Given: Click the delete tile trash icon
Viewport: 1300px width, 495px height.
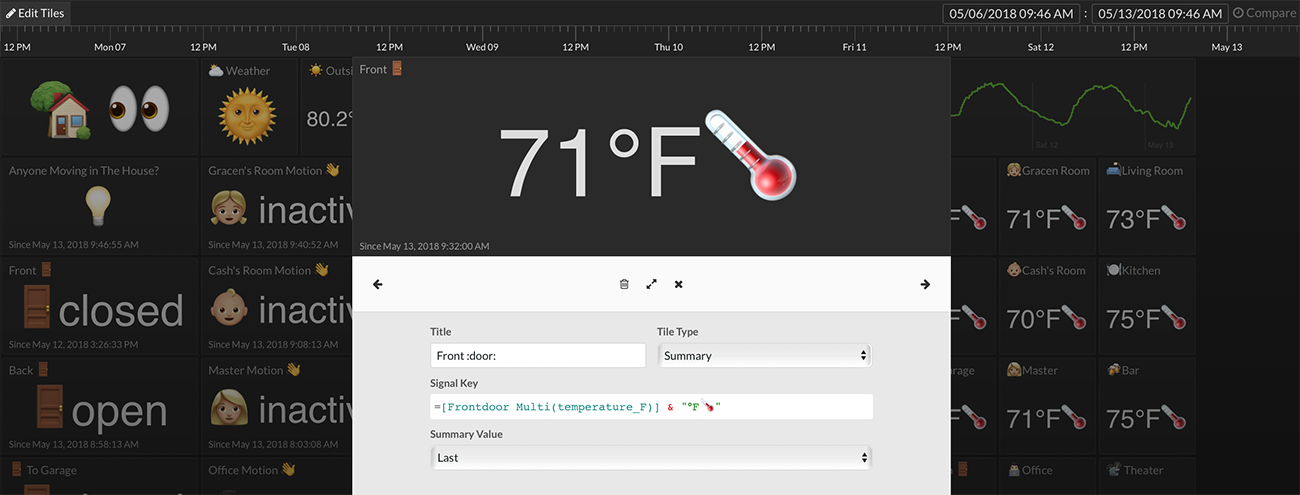Looking at the screenshot, I should [x=624, y=285].
